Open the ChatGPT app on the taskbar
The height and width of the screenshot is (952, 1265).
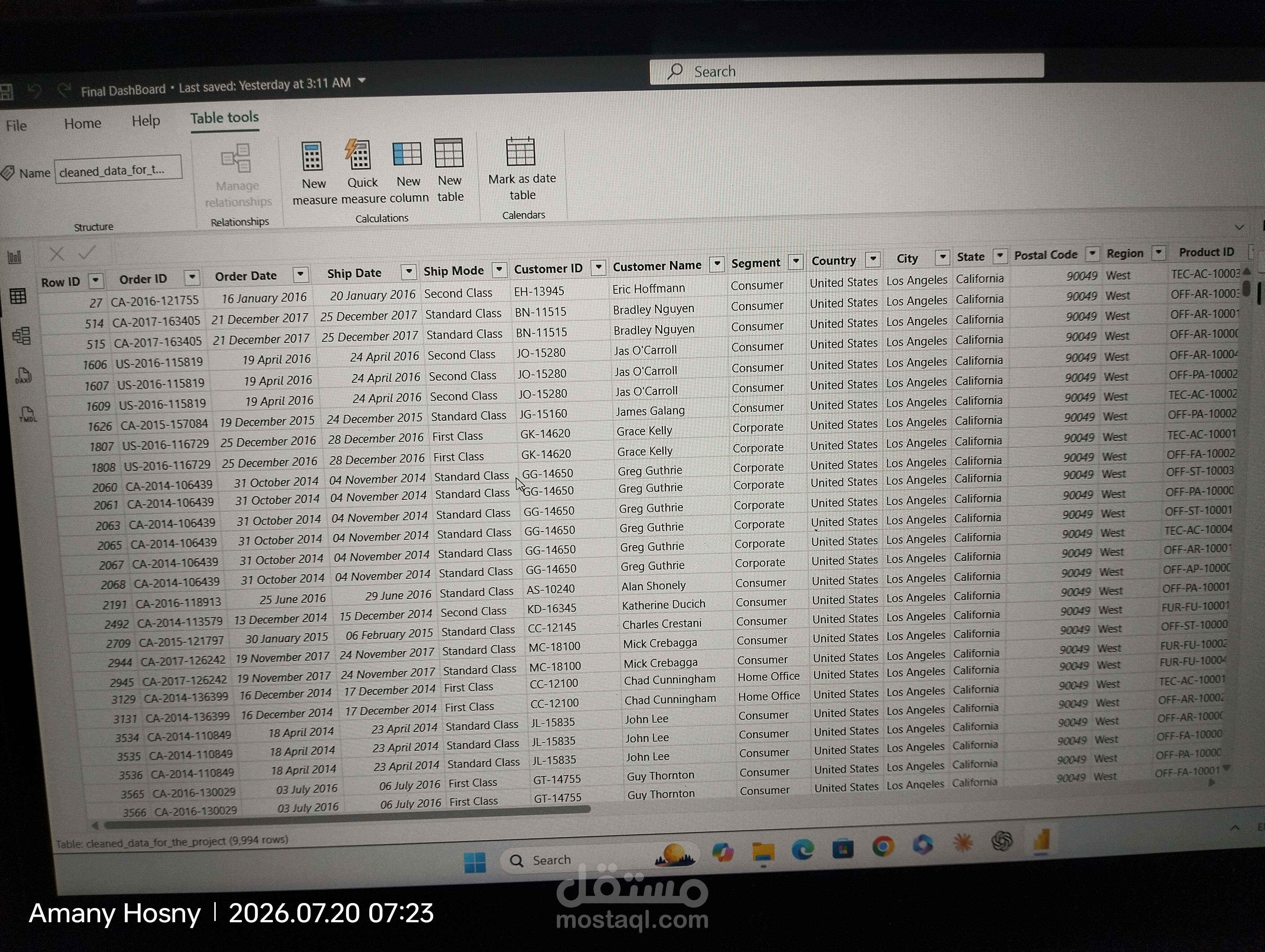(x=1002, y=841)
